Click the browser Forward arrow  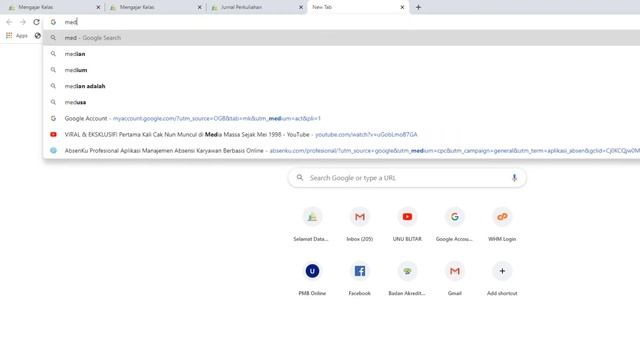[x=23, y=22]
